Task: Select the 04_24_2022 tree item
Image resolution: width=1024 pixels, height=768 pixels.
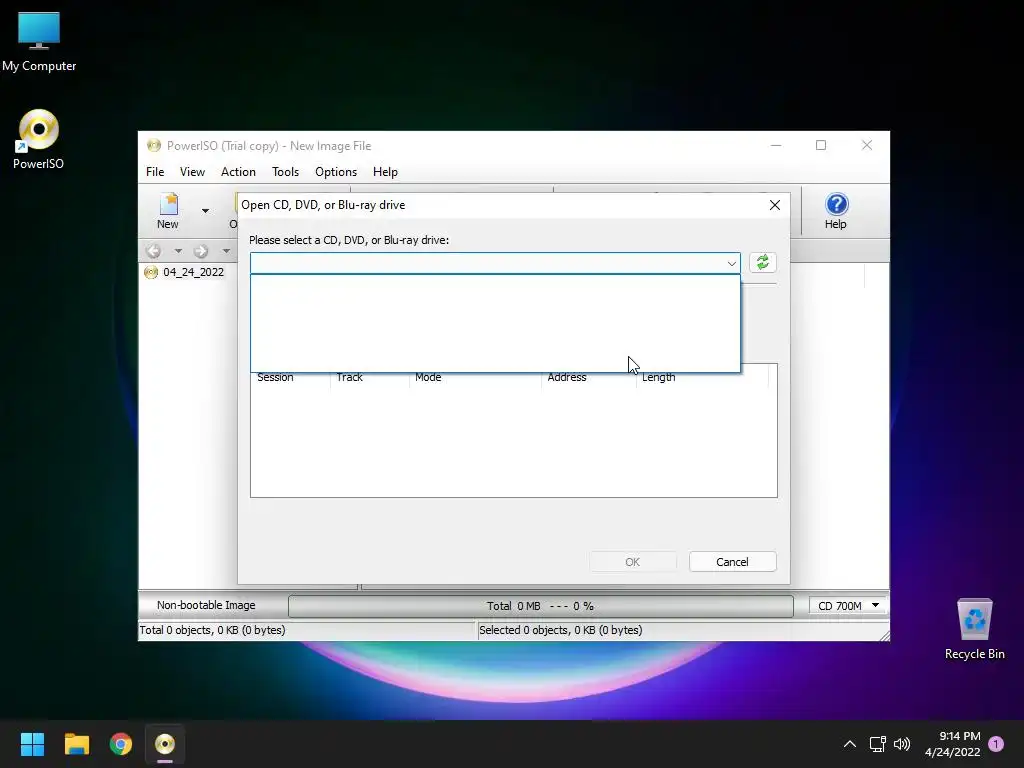Action: (x=193, y=272)
